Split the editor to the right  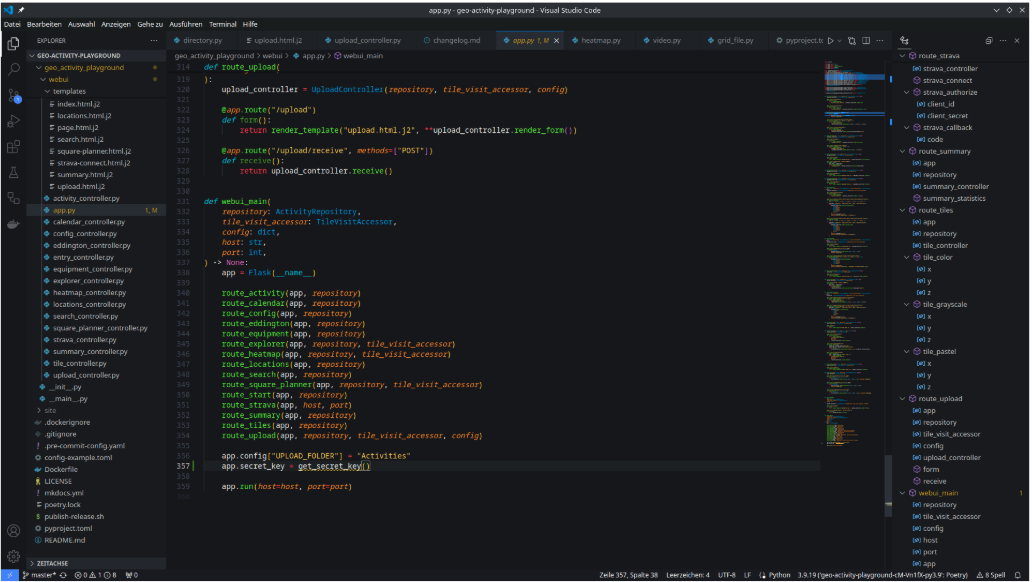[866, 41]
